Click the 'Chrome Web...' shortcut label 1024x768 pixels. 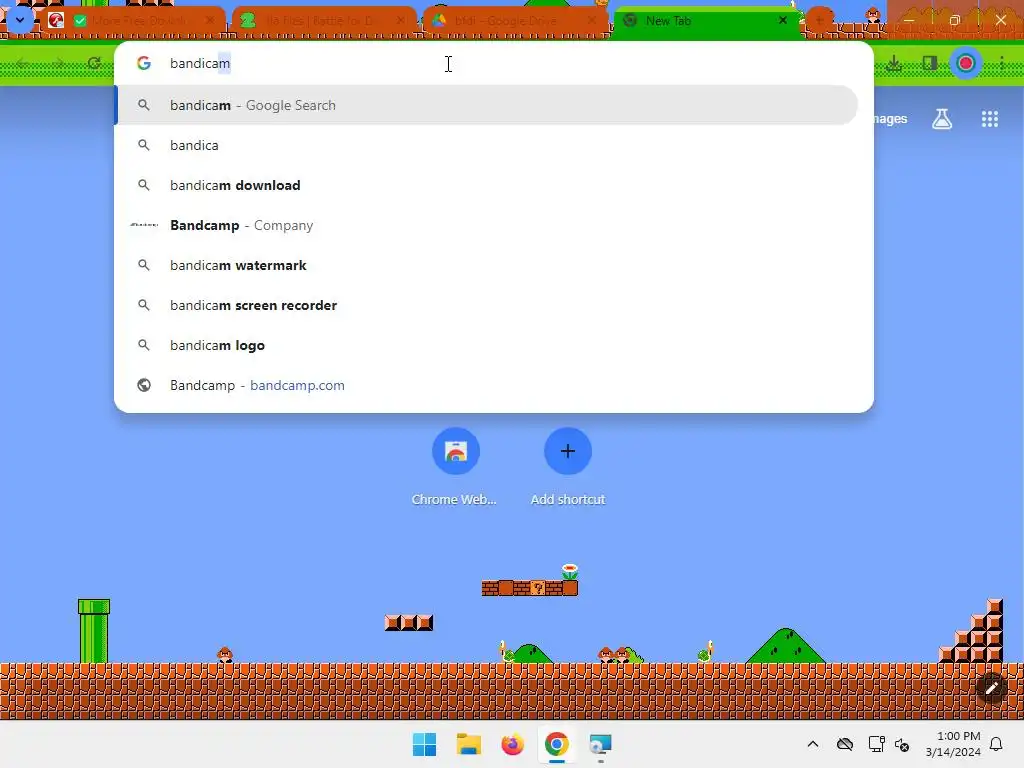454,500
